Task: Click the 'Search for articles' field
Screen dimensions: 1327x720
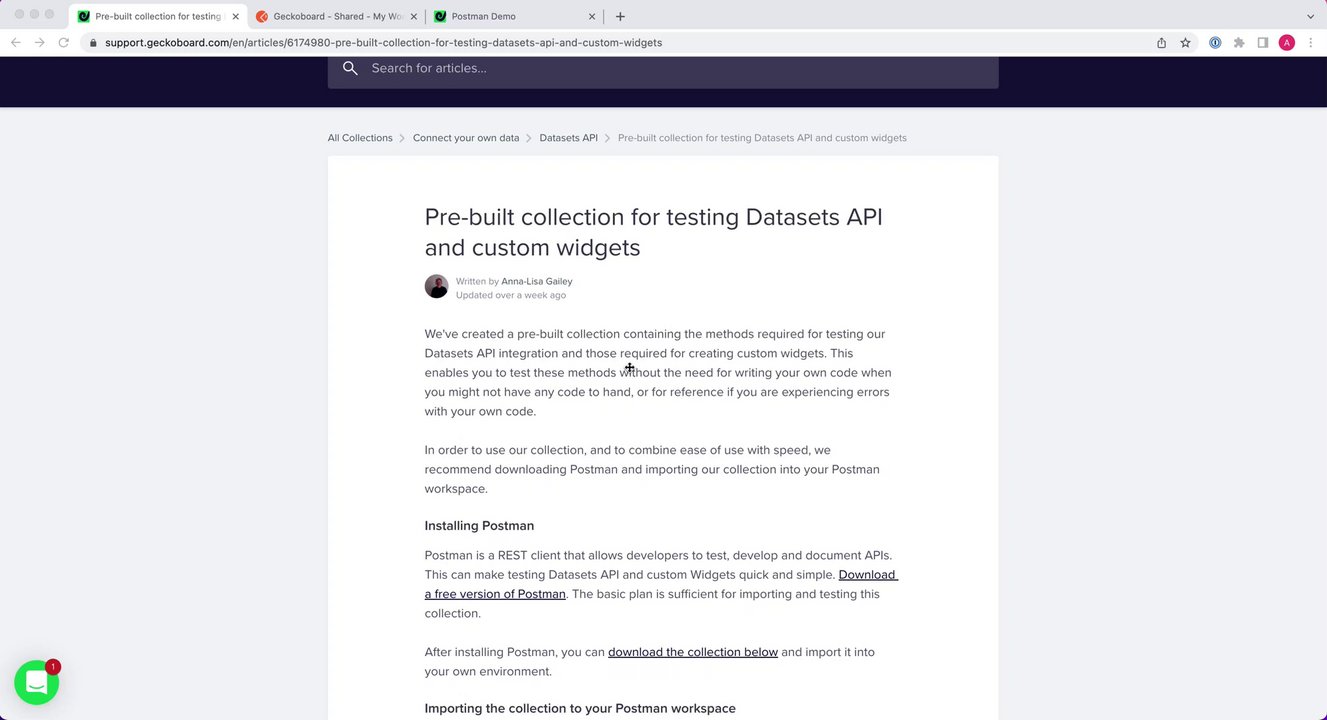Action: (x=670, y=68)
